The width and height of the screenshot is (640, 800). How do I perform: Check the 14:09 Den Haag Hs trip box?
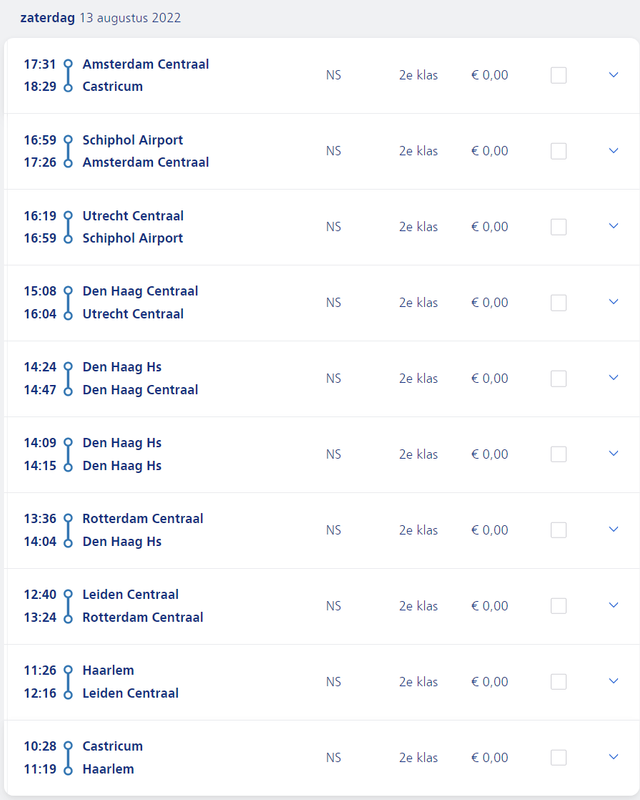(x=558, y=454)
